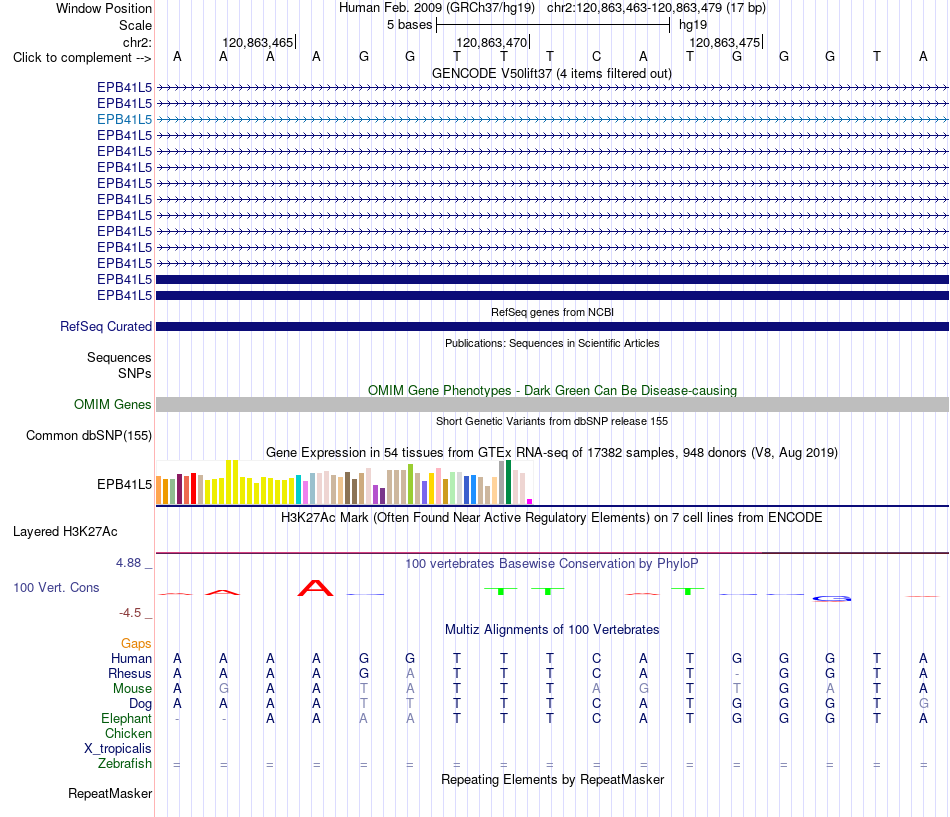Open the OMIM Gene Phenotypes green track title
950x817 pixels.
552,390
